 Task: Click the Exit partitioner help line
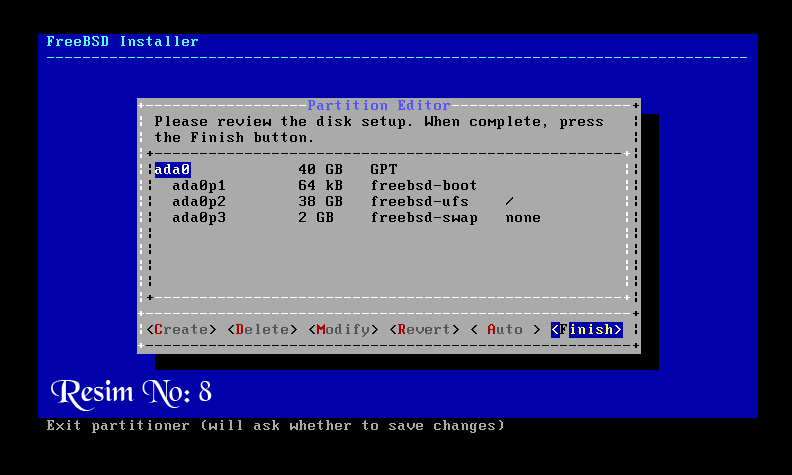275,425
